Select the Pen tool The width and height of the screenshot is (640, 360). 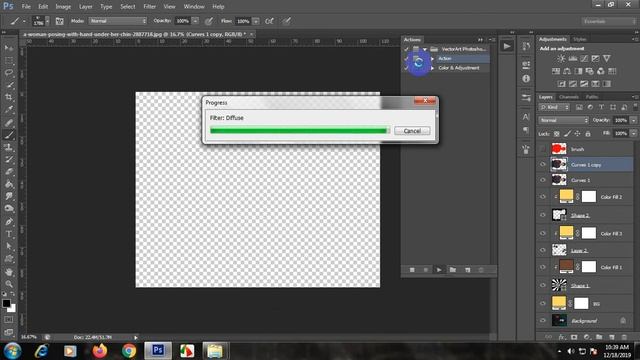(x=9, y=222)
